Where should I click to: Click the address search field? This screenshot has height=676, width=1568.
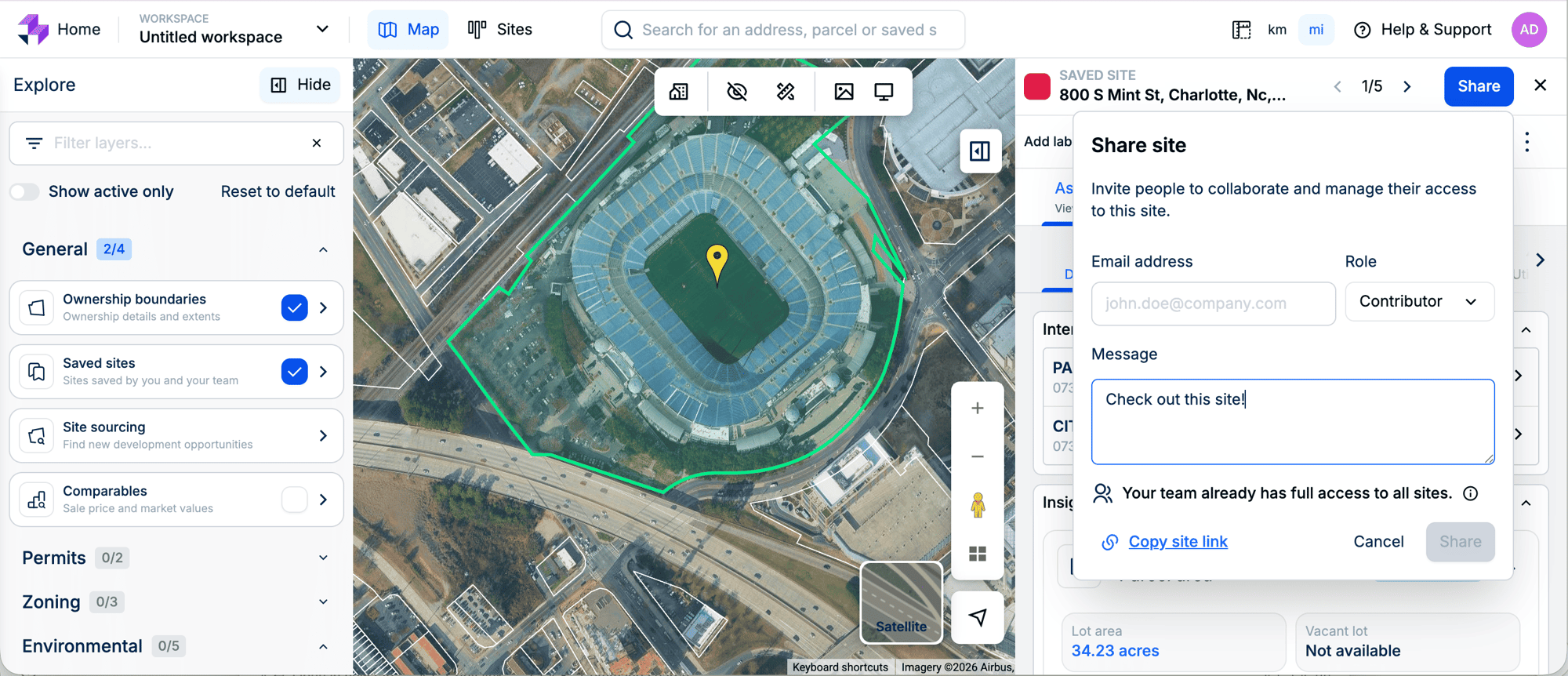click(782, 30)
